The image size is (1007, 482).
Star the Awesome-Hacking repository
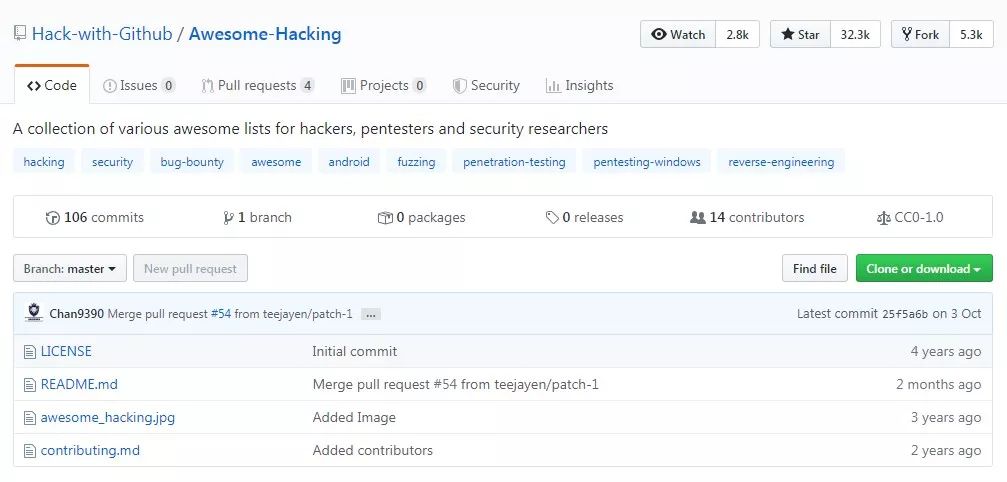(x=800, y=35)
